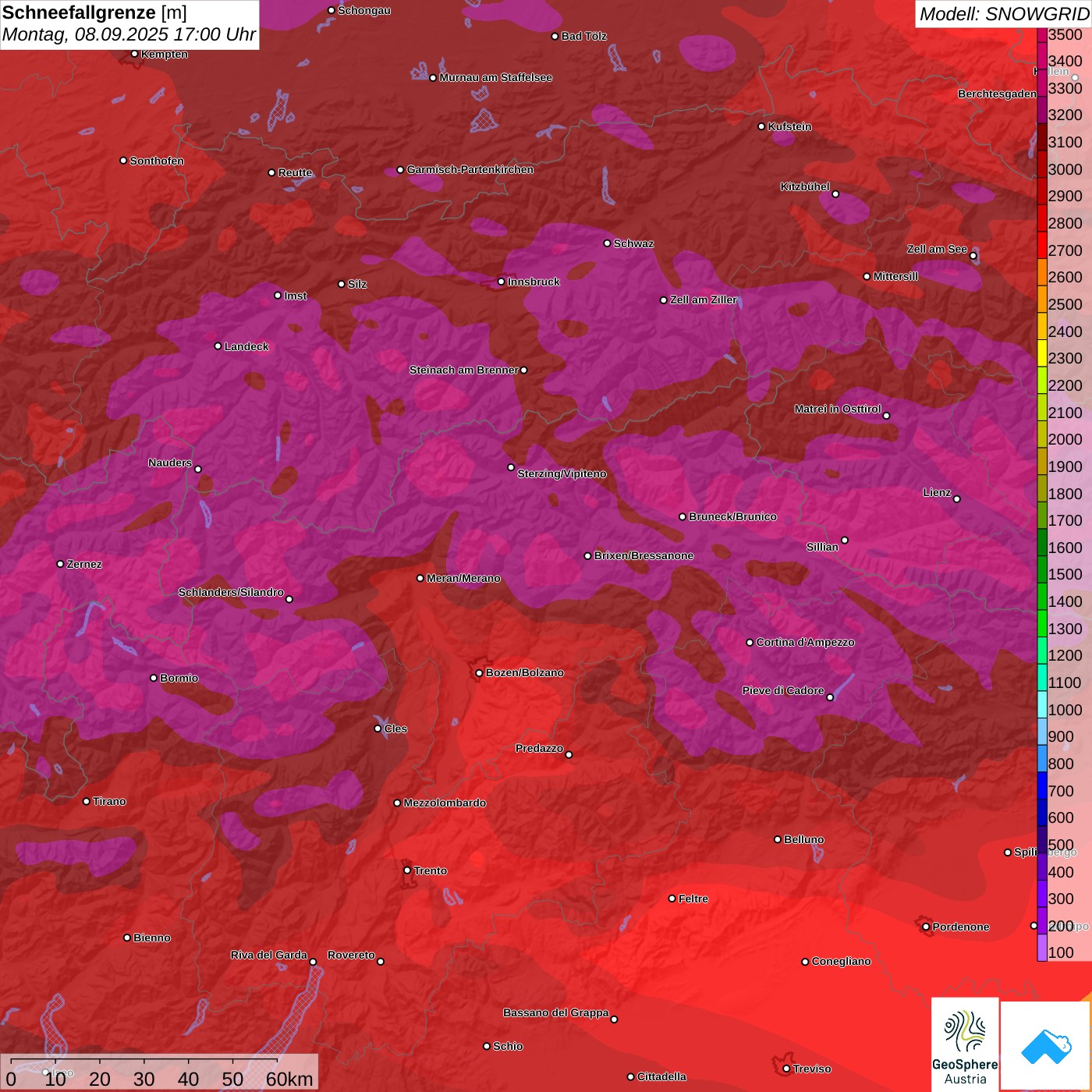Click the Kufstein location dot
The width and height of the screenshot is (1092, 1092).
click(x=762, y=126)
